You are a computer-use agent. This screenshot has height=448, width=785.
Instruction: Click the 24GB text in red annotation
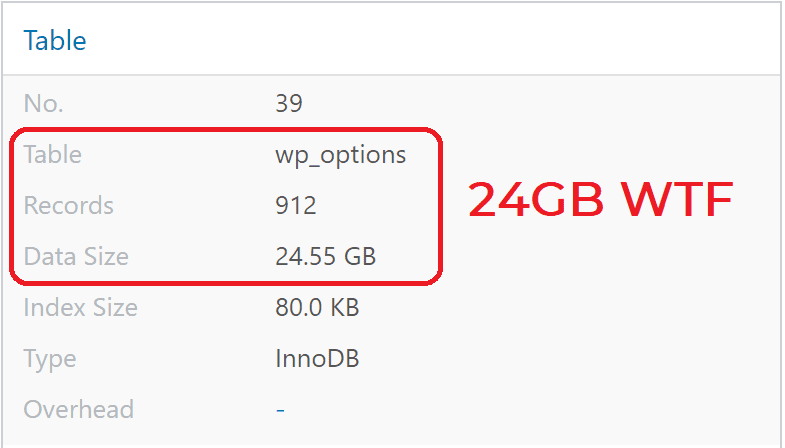(536, 199)
